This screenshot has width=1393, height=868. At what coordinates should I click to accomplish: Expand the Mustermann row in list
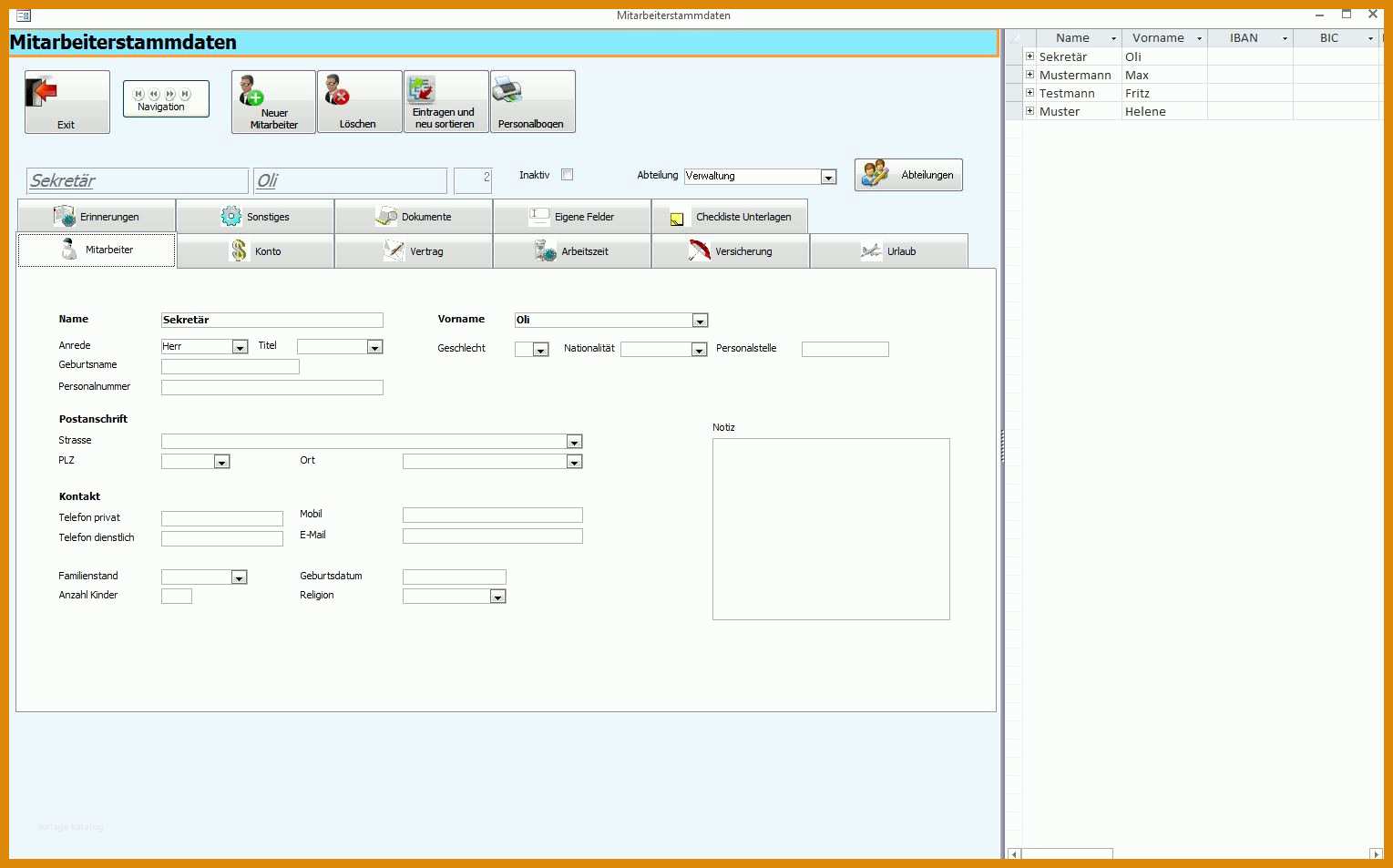[1030, 75]
